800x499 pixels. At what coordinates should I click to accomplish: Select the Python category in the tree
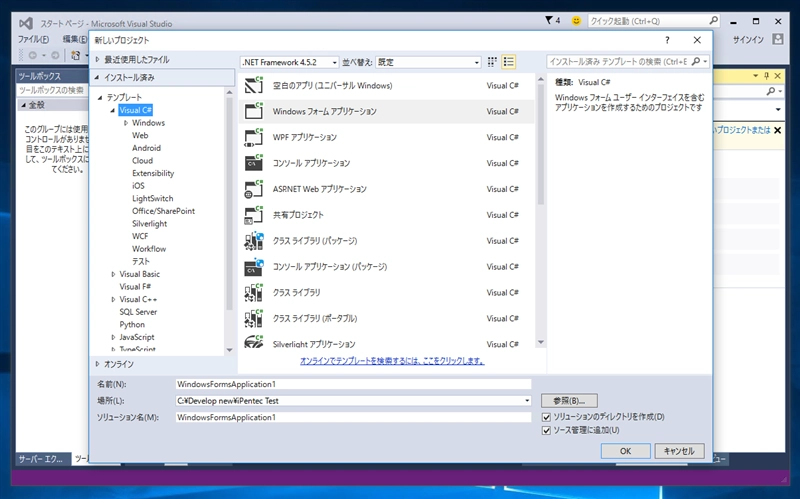132,325
